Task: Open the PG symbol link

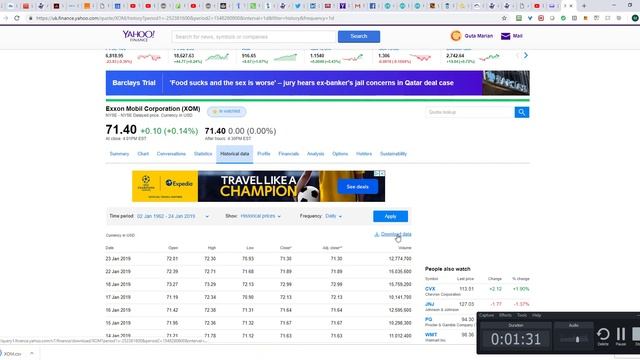Action: [429, 319]
